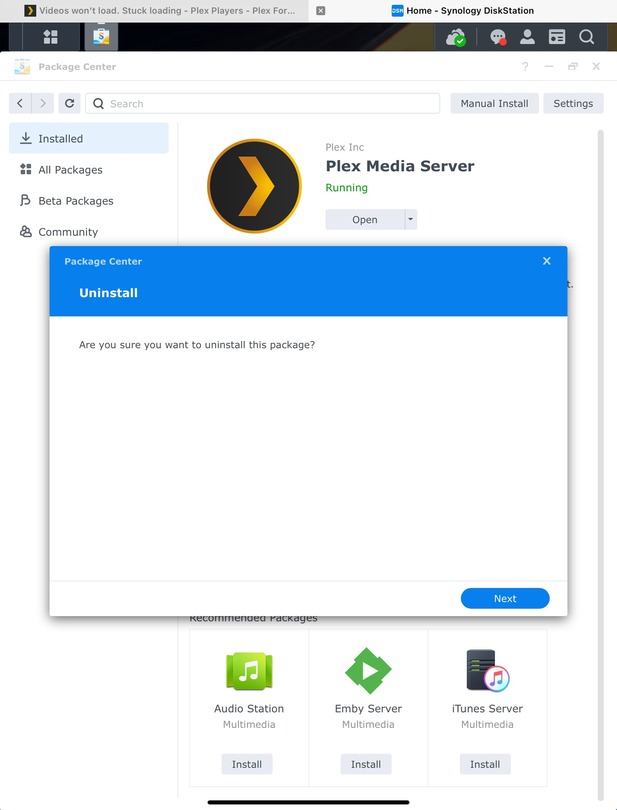Refresh the Package Center list

[69, 103]
